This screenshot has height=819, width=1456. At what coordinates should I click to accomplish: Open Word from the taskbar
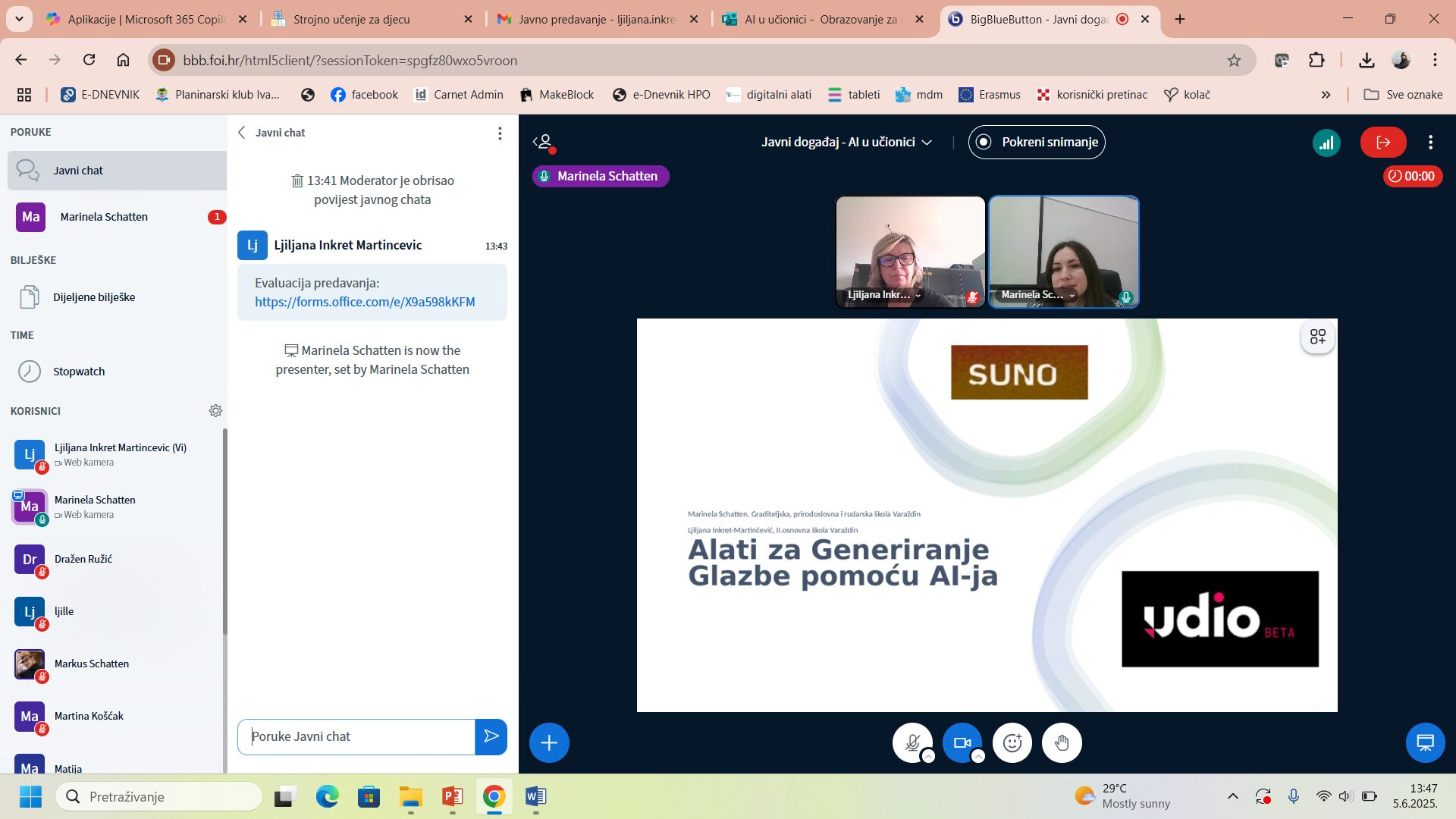(535, 796)
